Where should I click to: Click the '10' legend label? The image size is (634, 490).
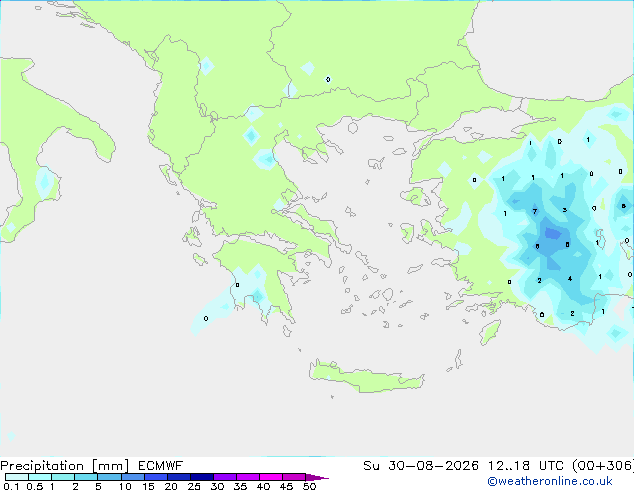125,486
